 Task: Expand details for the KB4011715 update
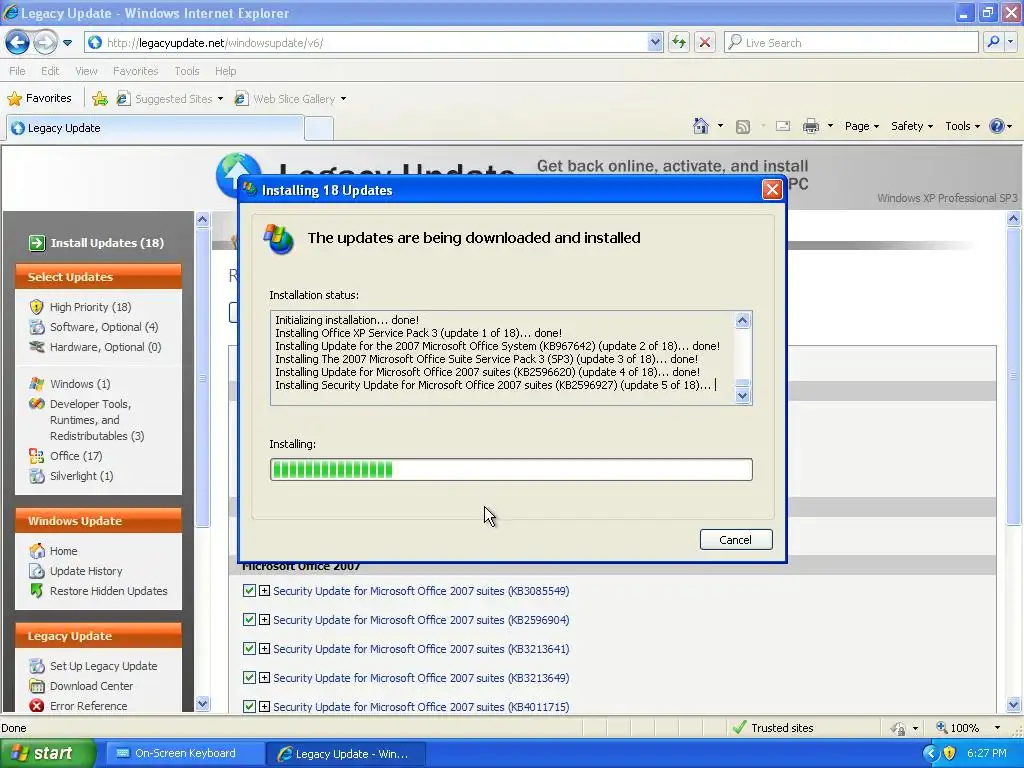point(264,706)
